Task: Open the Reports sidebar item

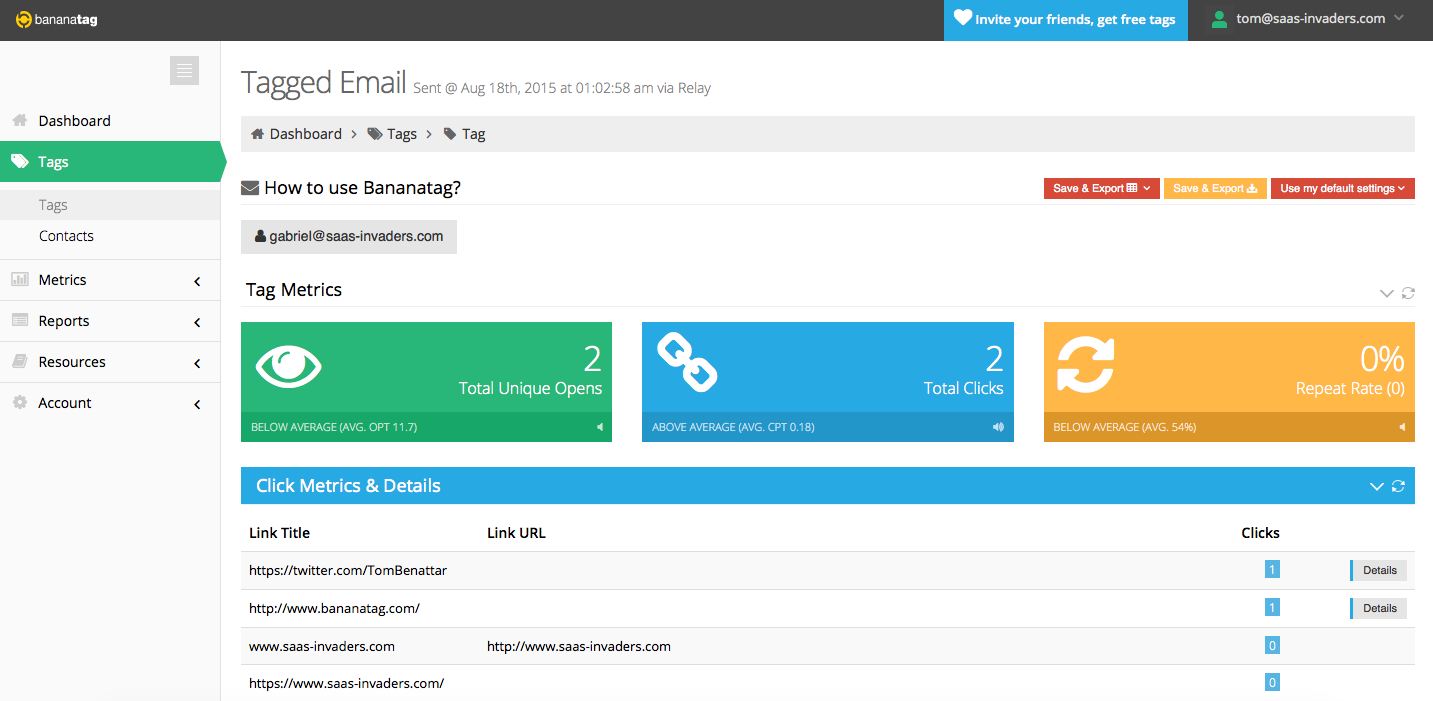Action: [110, 321]
